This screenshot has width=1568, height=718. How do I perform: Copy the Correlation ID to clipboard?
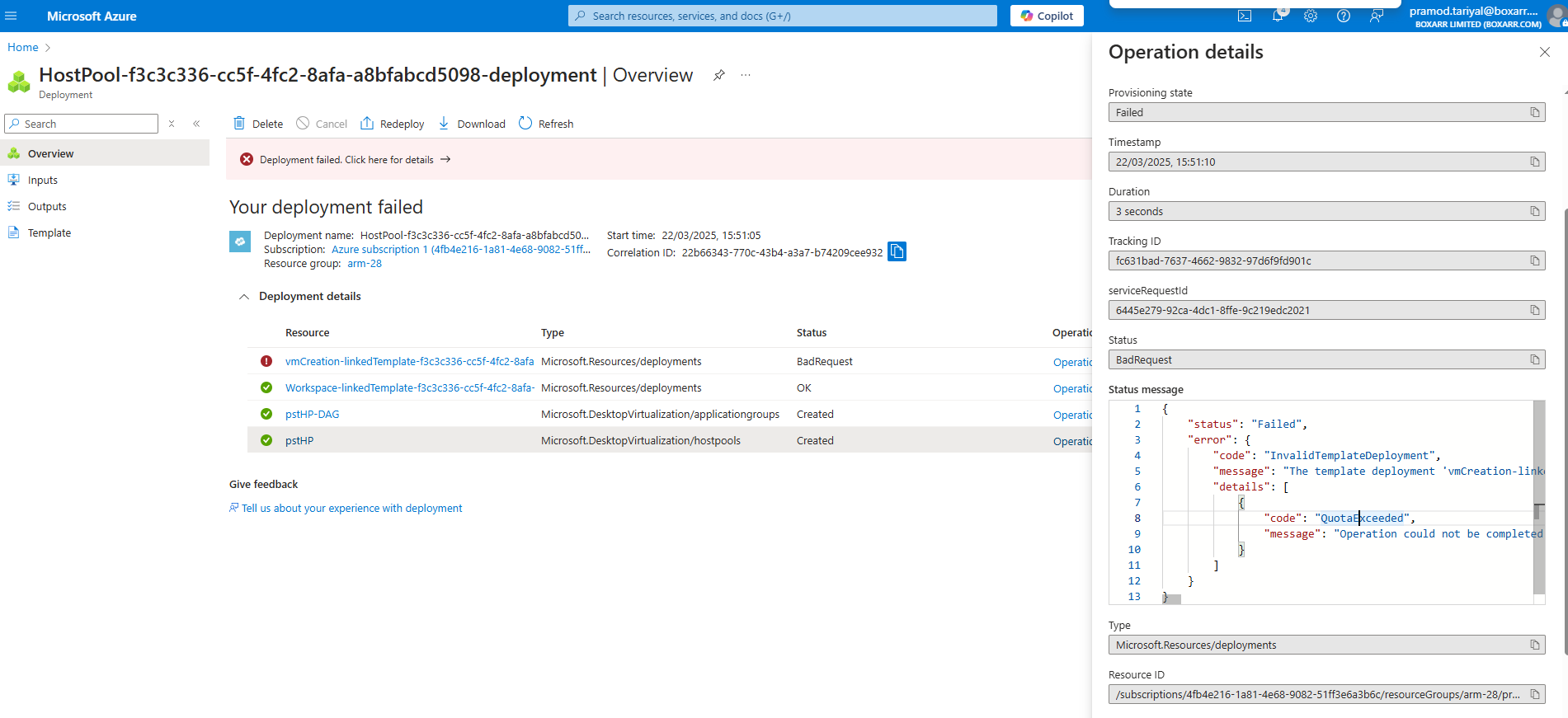897,251
